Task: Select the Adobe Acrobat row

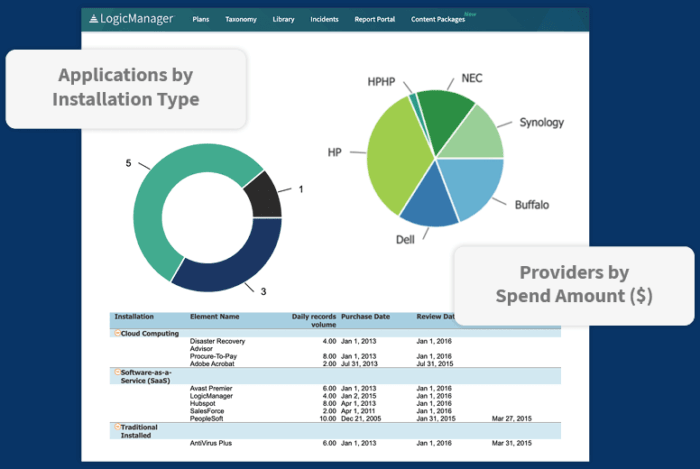Action: 335,364
